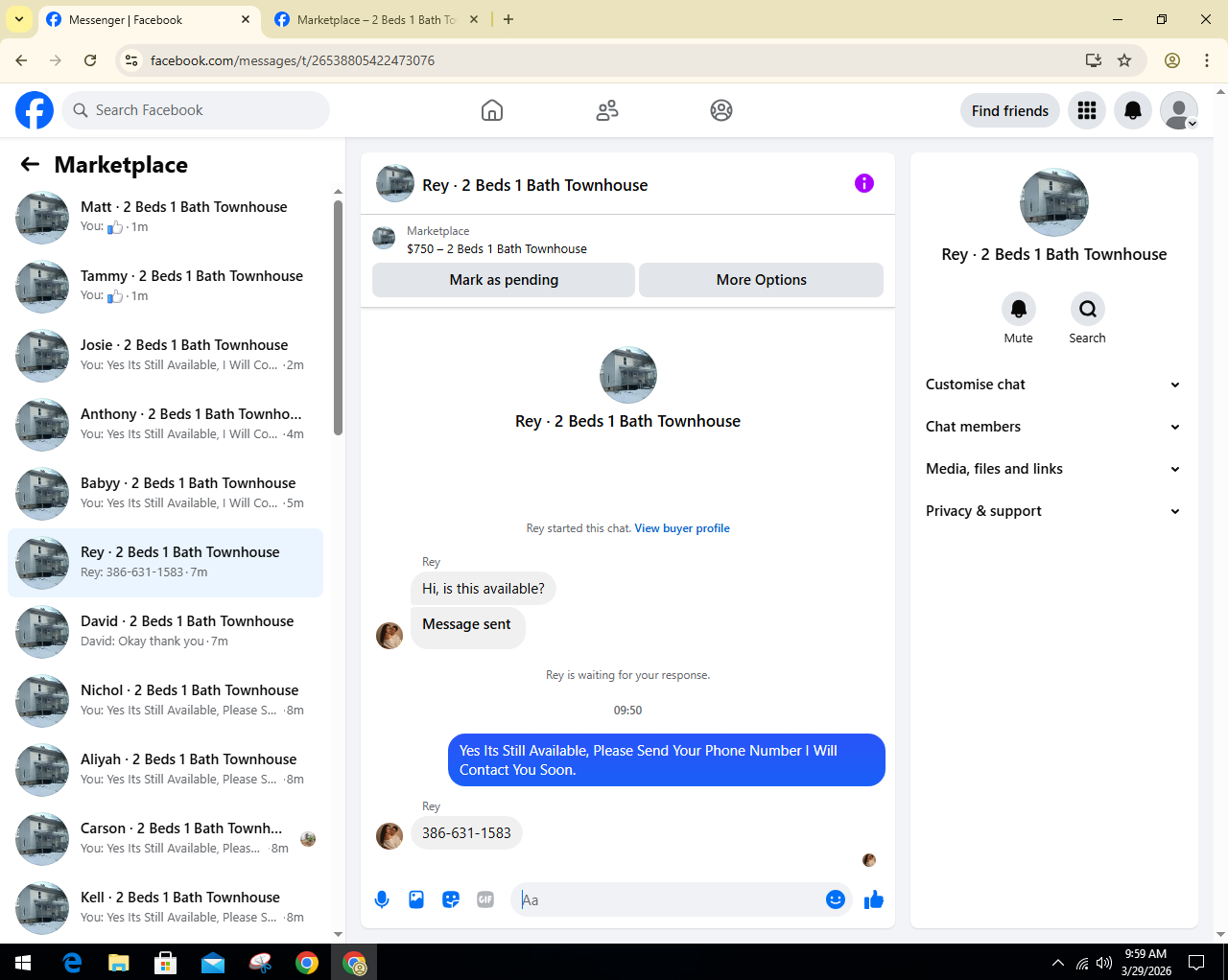
Task: Open the emoji picker icon
Action: coord(836,899)
